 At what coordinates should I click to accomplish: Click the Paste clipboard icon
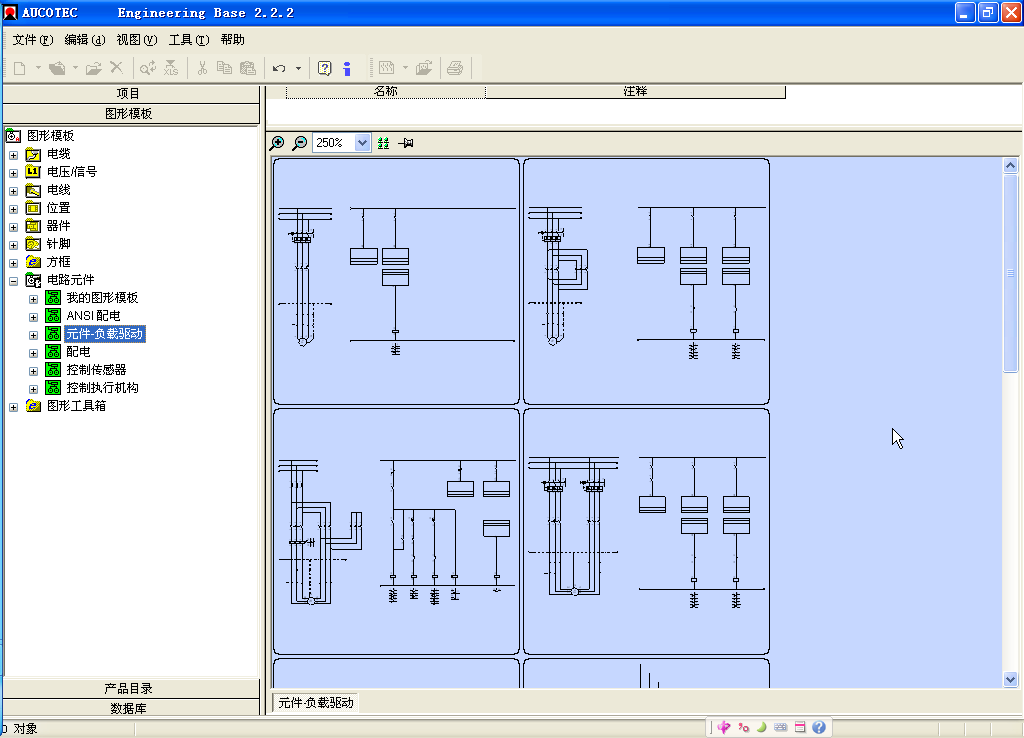point(248,68)
